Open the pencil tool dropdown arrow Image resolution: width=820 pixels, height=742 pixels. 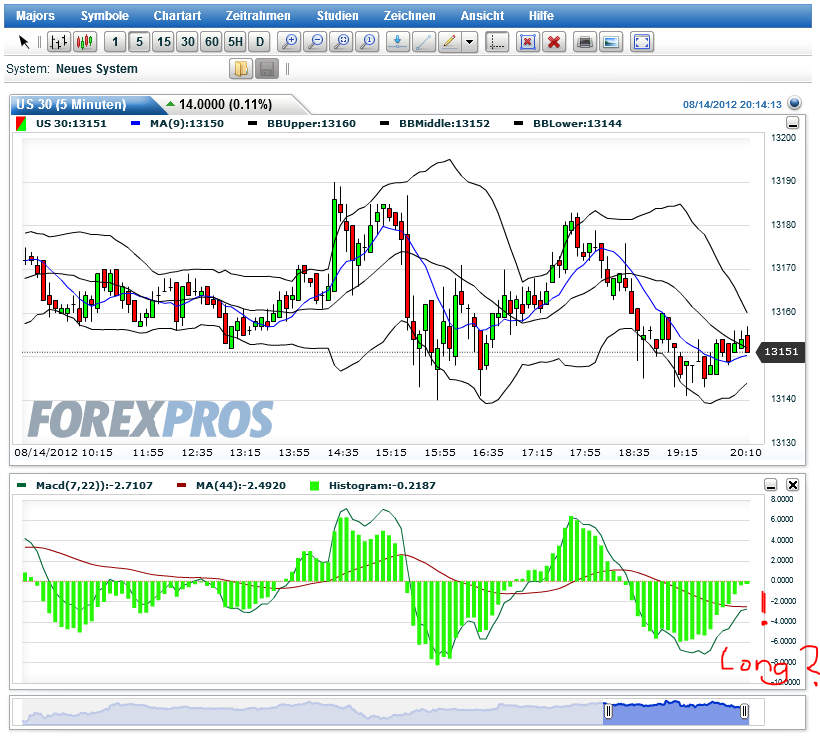(470, 42)
